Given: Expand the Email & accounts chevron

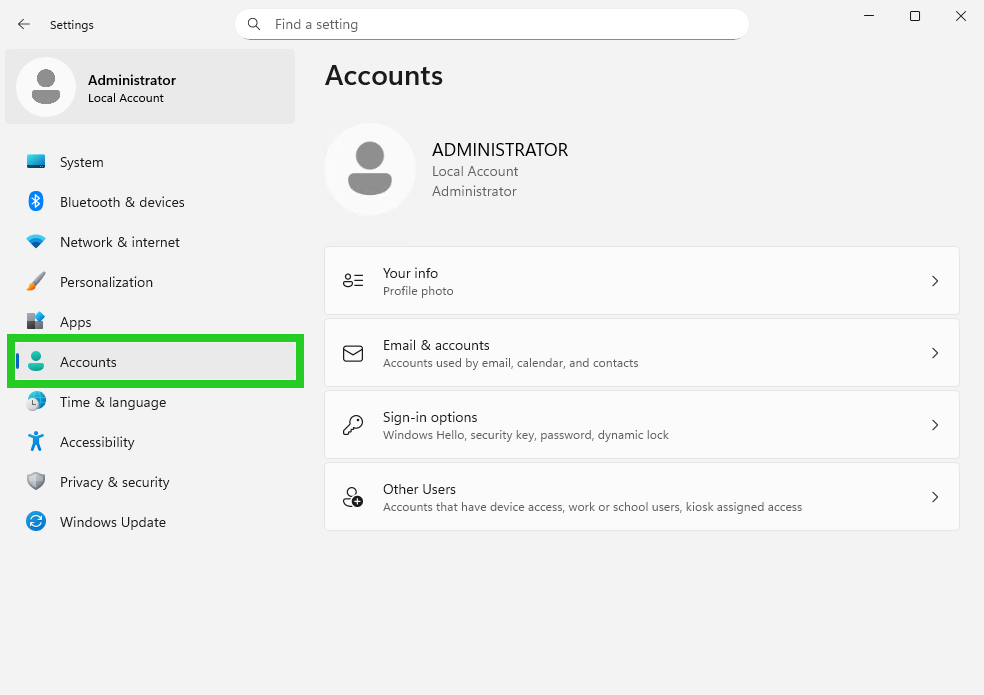Looking at the screenshot, I should pos(935,353).
